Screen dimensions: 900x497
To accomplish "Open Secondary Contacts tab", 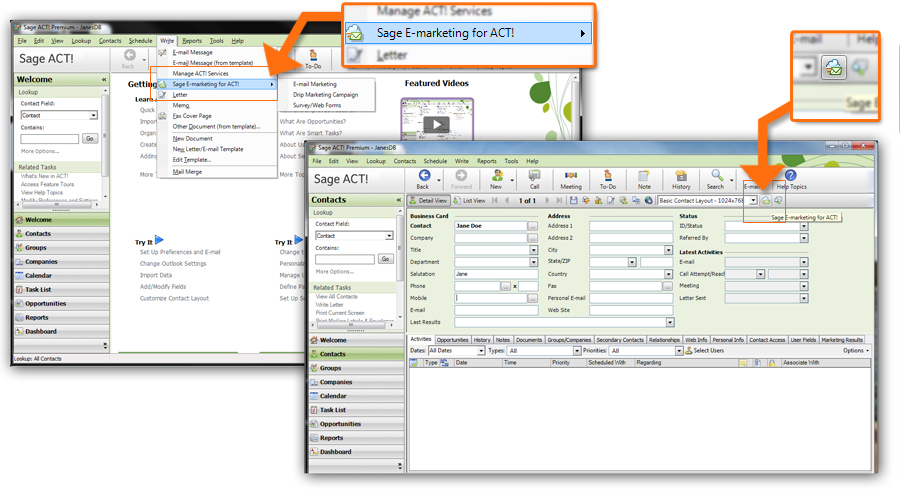I will (620, 340).
